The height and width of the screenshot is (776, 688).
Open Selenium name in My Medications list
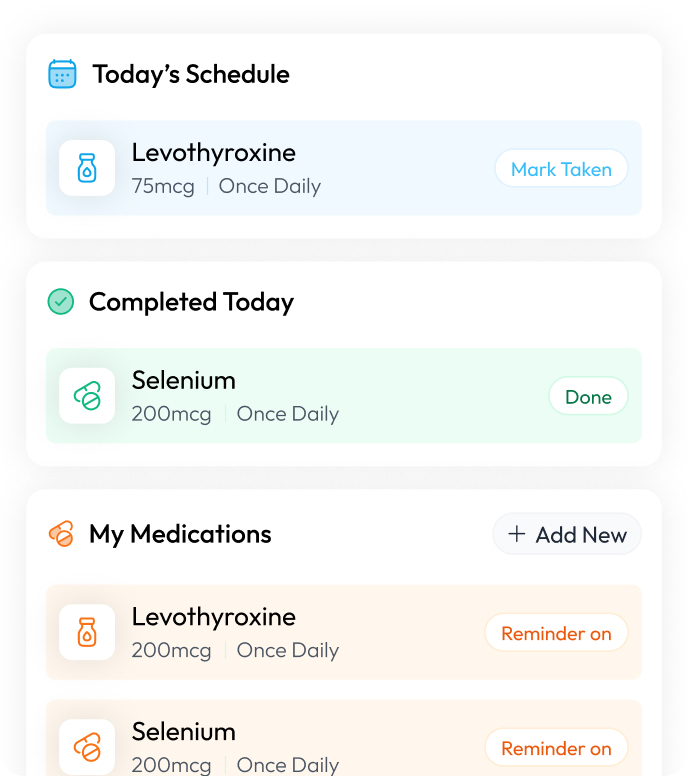(184, 732)
